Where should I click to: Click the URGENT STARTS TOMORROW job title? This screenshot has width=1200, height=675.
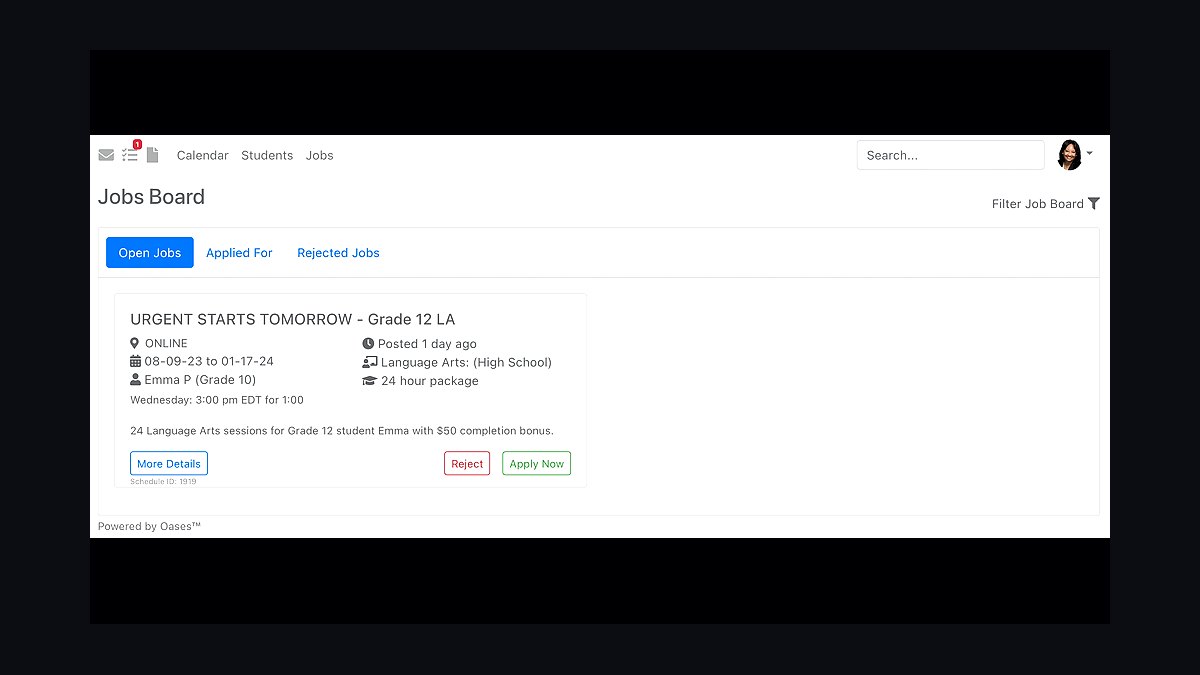tap(292, 319)
